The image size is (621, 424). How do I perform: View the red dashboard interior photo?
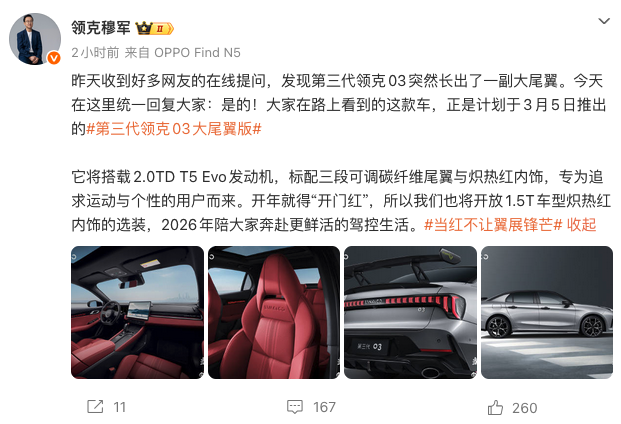pos(137,312)
